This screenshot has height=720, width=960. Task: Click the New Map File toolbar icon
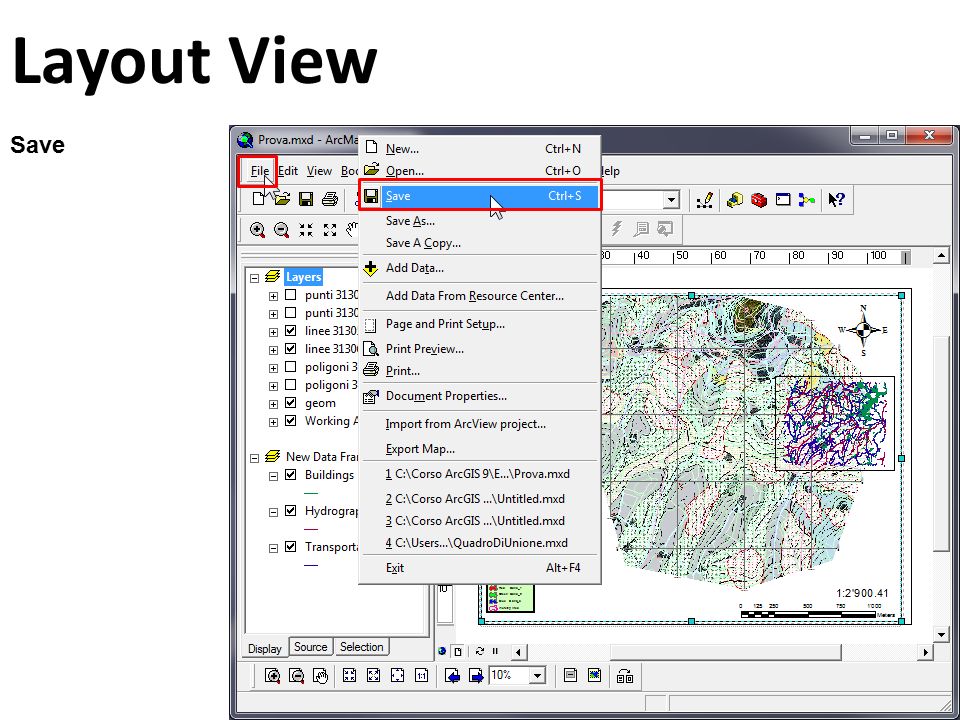click(x=260, y=198)
